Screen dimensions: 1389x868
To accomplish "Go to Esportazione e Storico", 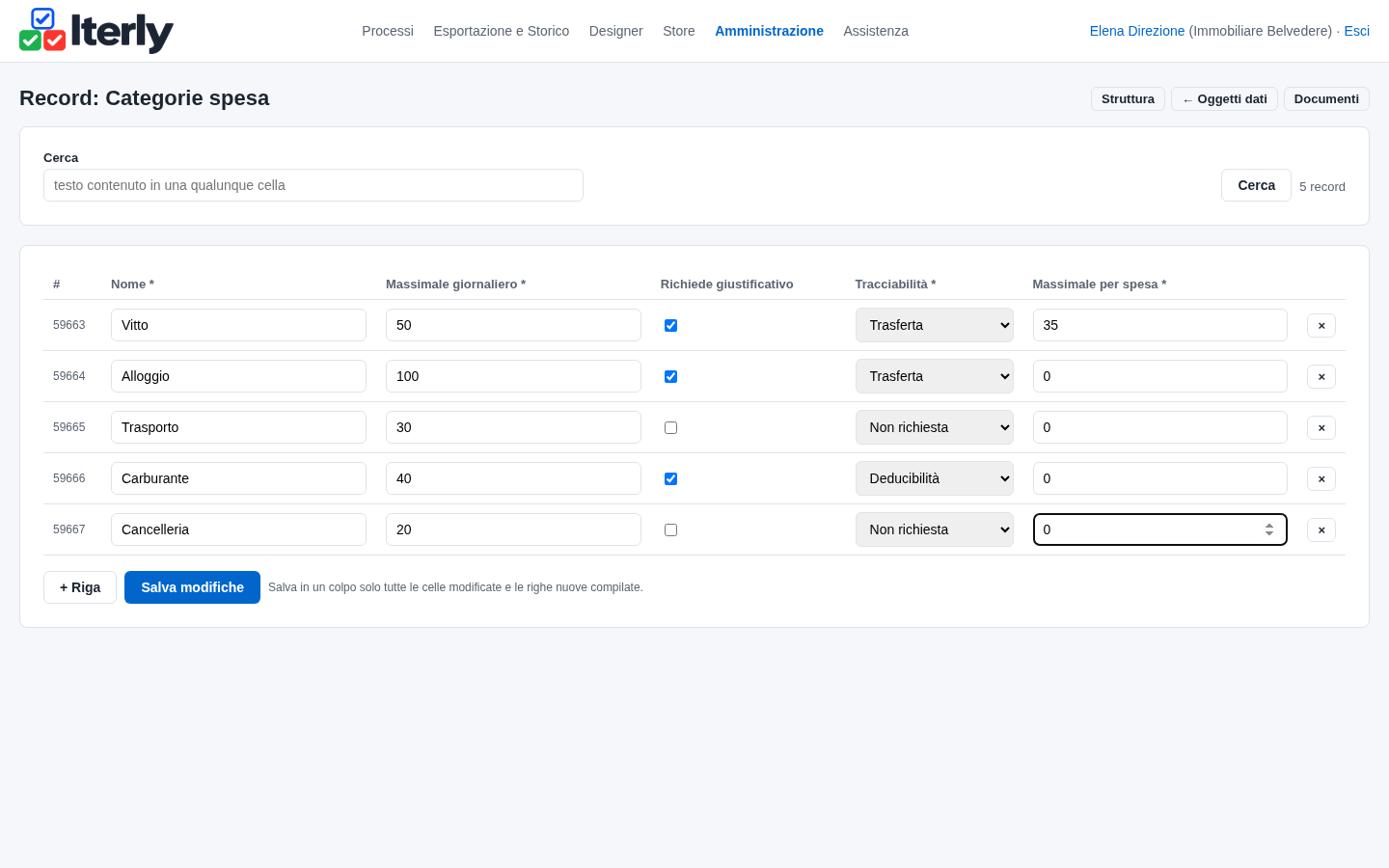I will tap(502, 31).
